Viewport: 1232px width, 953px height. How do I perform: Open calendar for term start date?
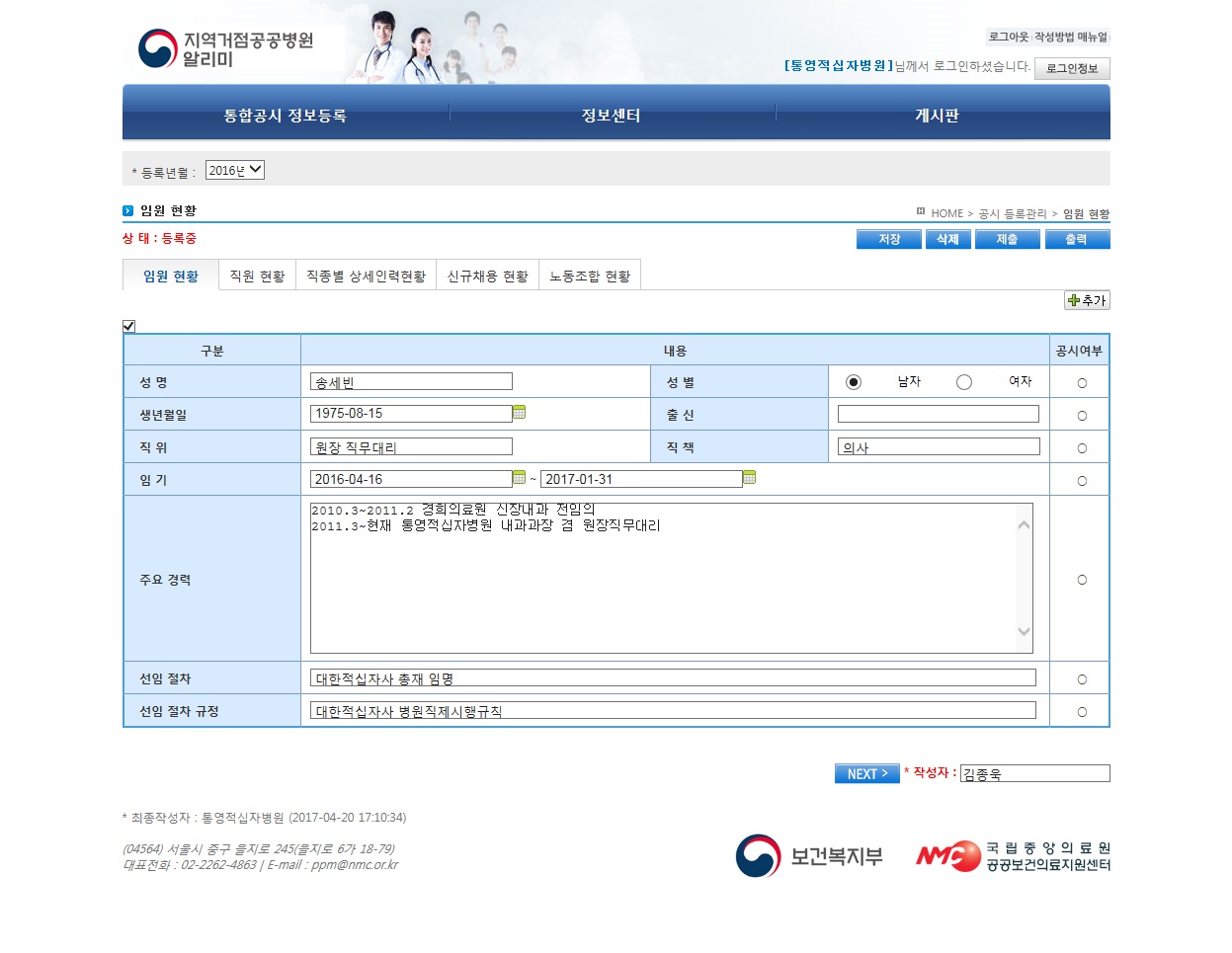tap(519, 478)
